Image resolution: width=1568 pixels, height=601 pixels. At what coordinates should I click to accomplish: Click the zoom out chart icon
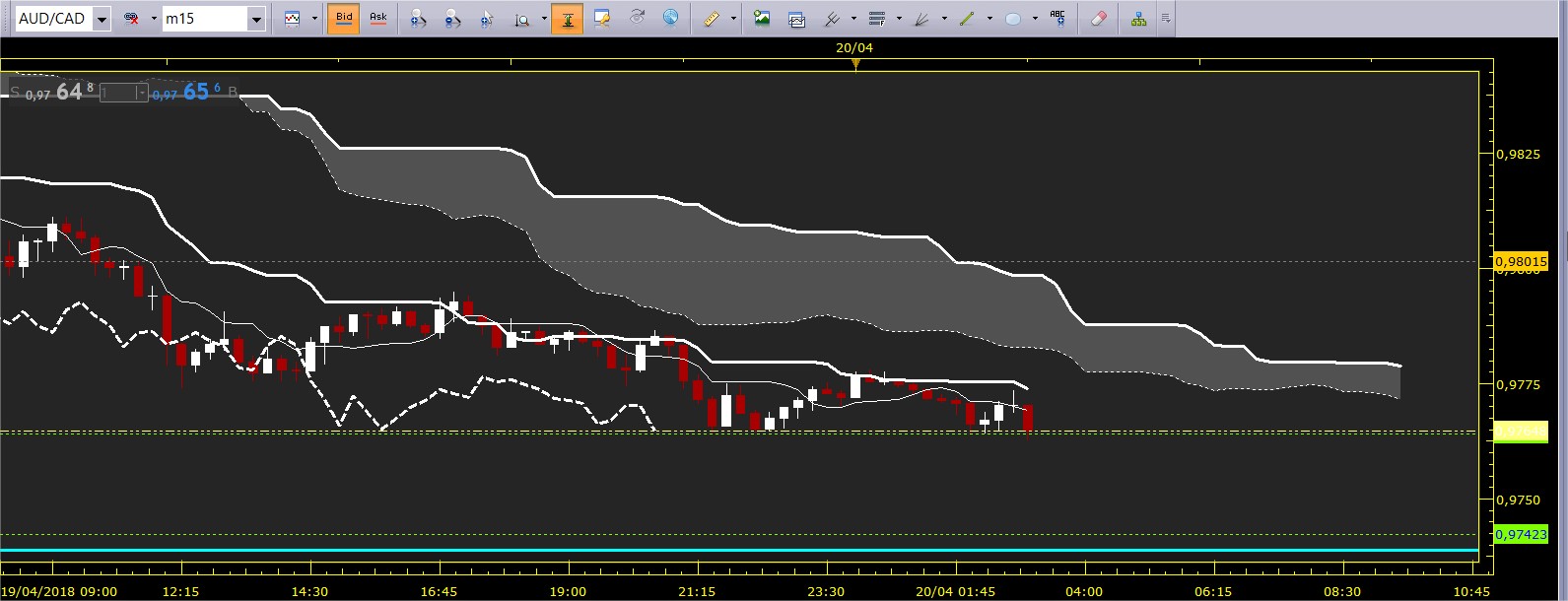click(452, 18)
